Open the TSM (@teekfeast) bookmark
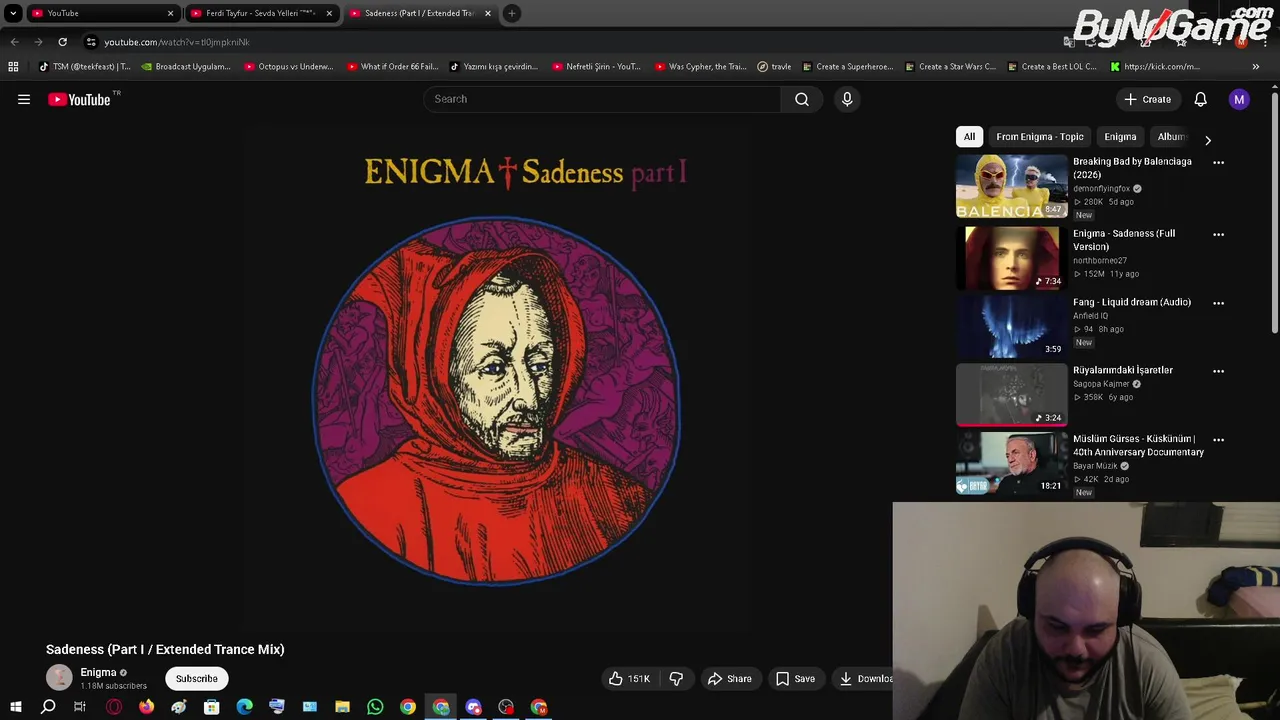1280x720 pixels. coord(84,67)
